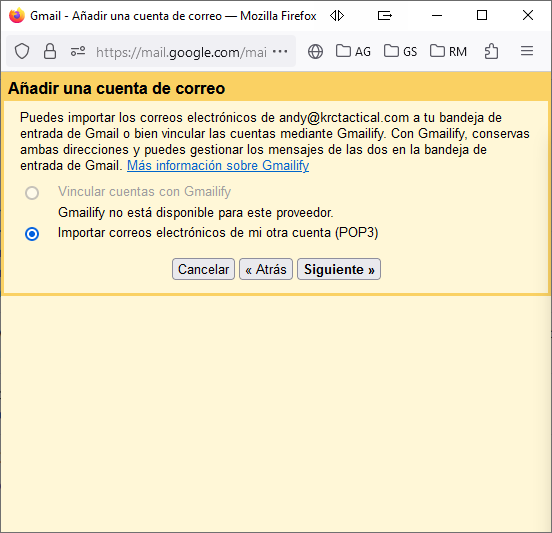This screenshot has height=533, width=552.
Task: Maximize the Firefox window
Action: (x=482, y=15)
